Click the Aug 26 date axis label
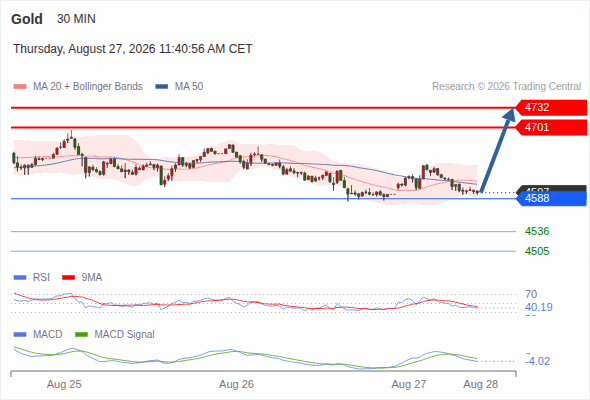This screenshot has width=590, height=400. point(236,385)
